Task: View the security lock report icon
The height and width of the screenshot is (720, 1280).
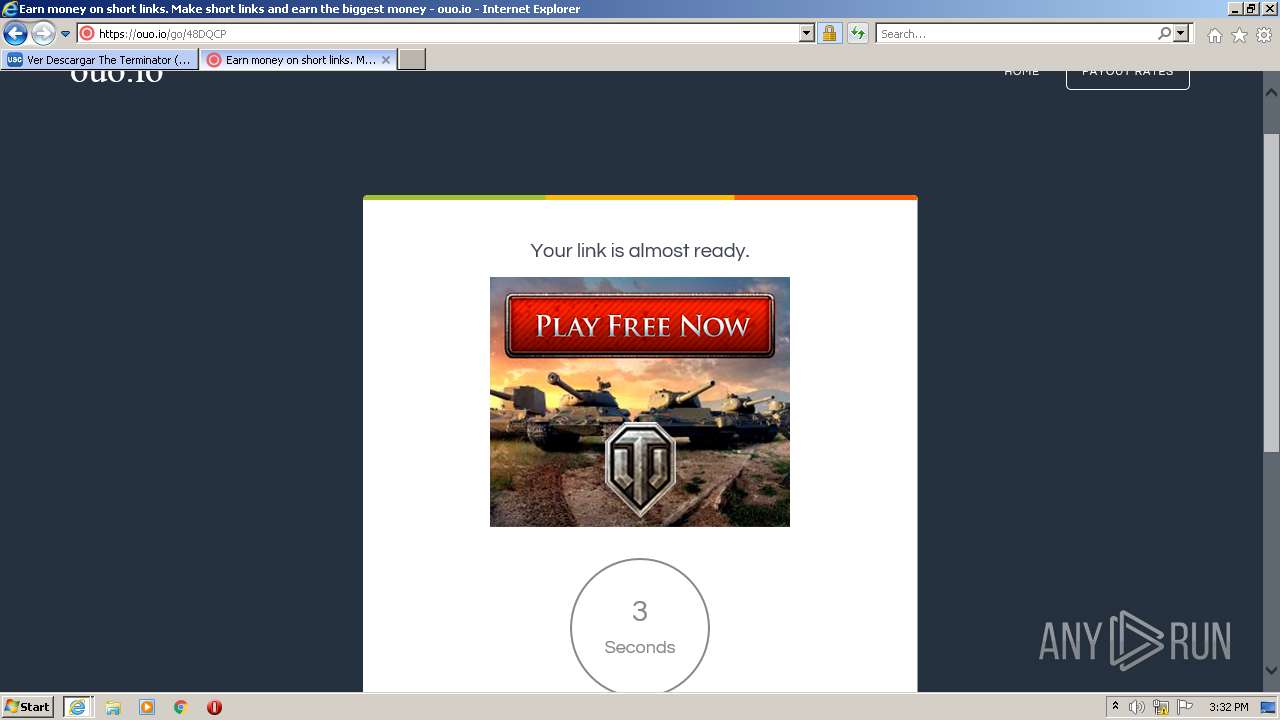Action: [x=829, y=34]
